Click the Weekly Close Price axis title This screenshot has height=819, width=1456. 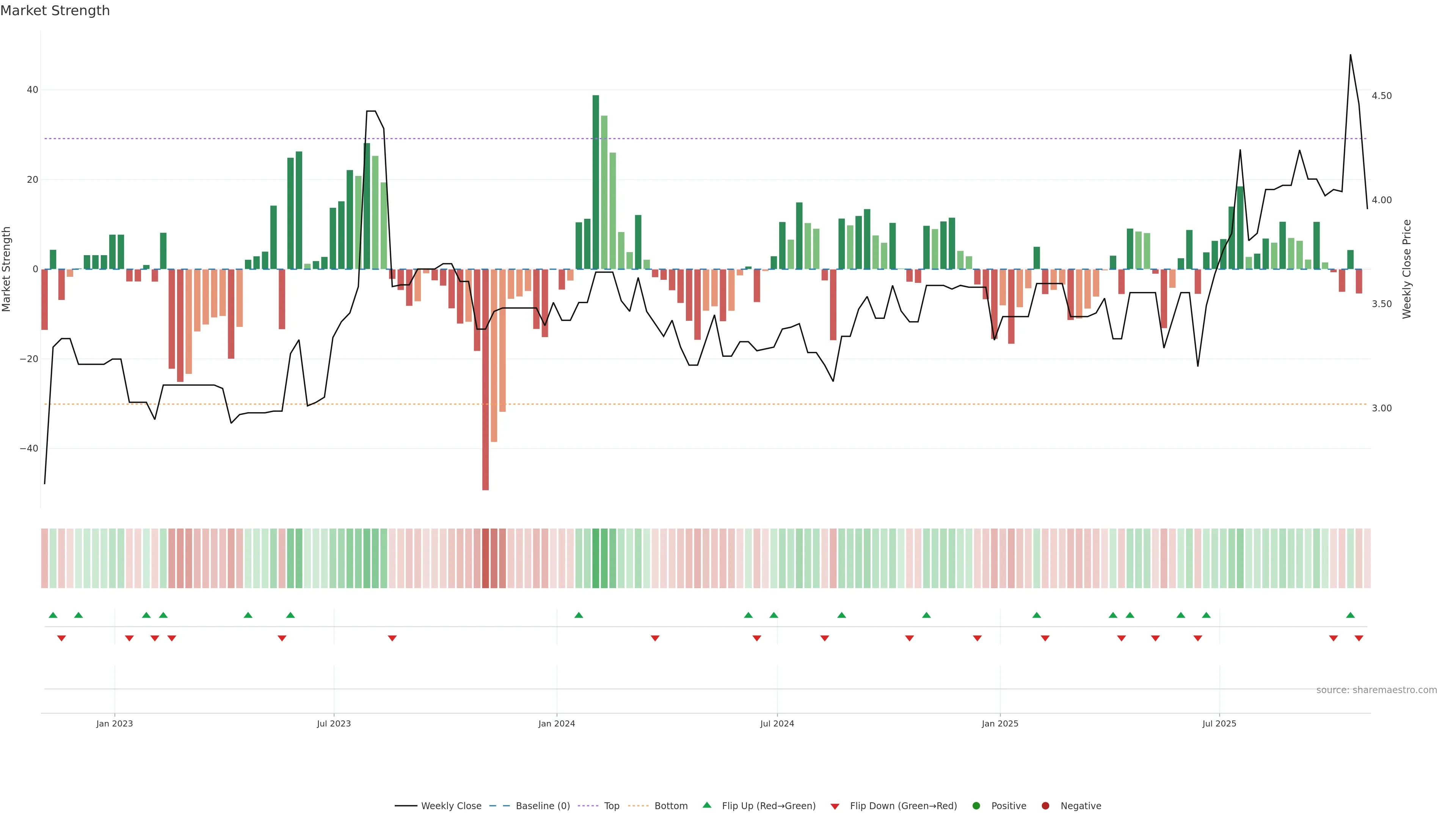click(x=1407, y=269)
